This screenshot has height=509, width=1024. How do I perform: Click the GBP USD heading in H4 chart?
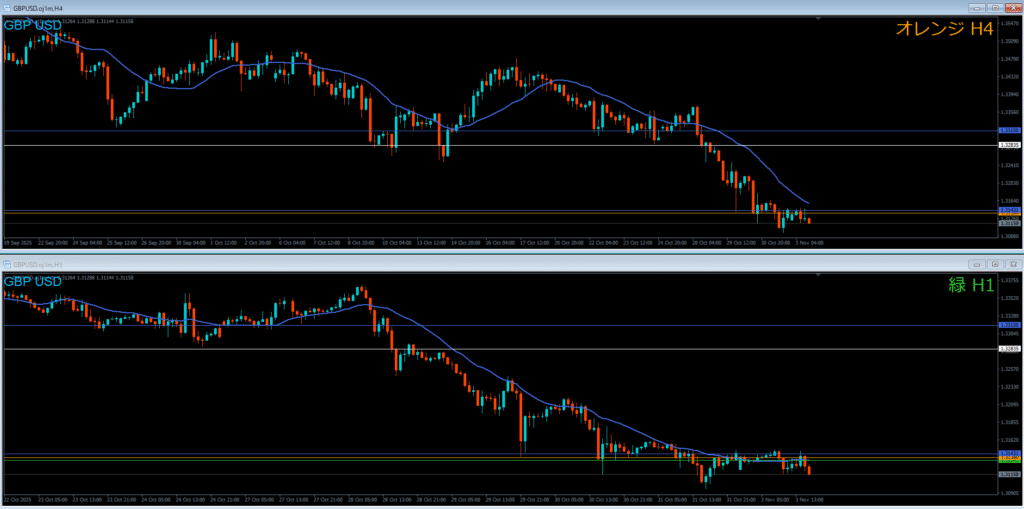pyautogui.click(x=33, y=26)
